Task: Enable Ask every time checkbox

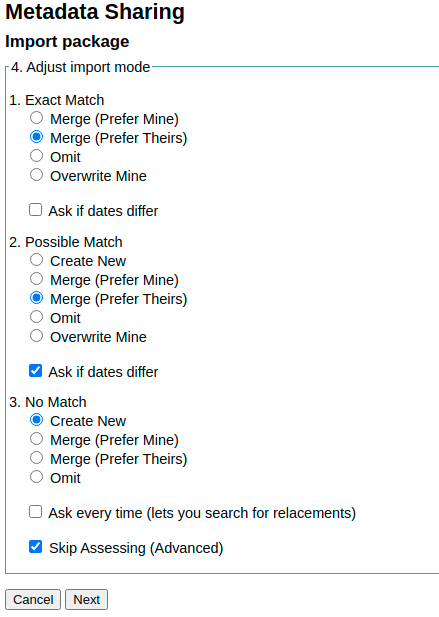Action: pyautogui.click(x=35, y=512)
